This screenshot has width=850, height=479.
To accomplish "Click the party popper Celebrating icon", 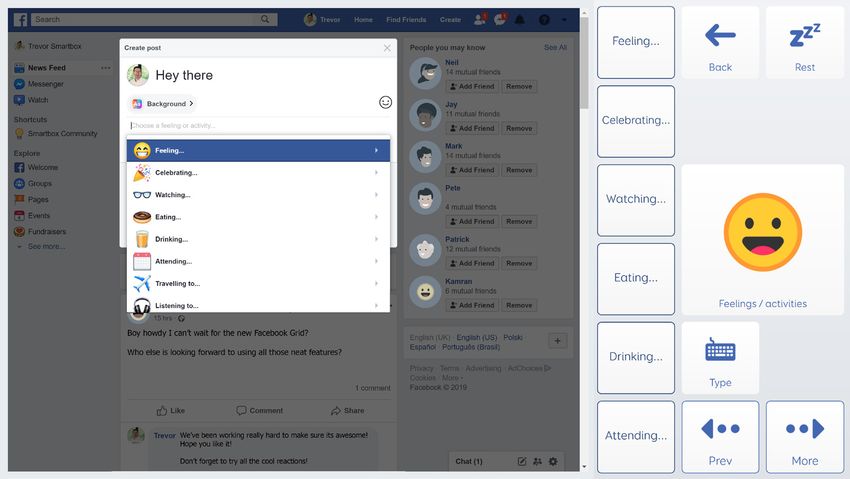I will click(x=142, y=173).
